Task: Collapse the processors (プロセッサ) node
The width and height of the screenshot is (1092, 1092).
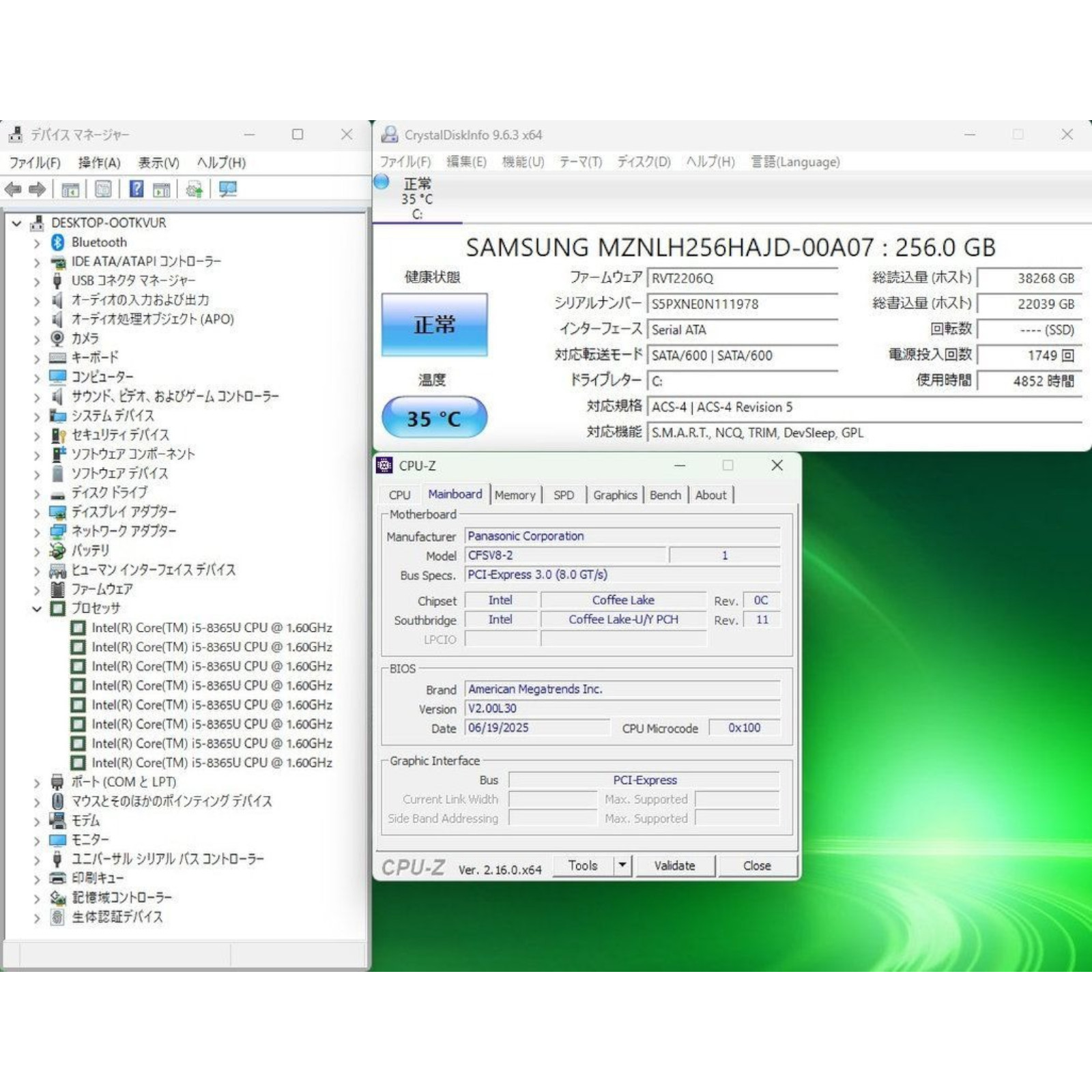Action: coord(37,609)
